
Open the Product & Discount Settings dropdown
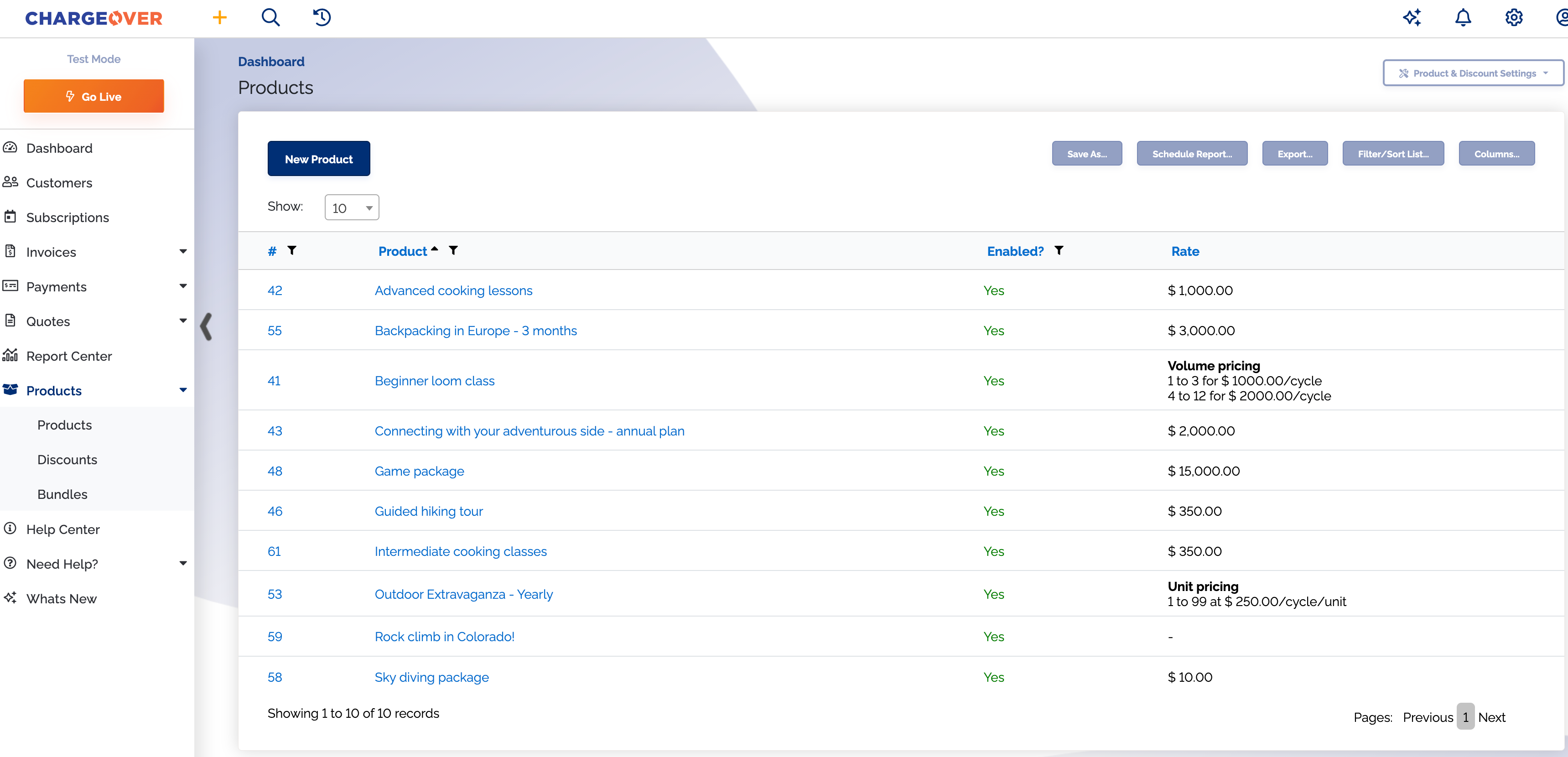click(1473, 73)
